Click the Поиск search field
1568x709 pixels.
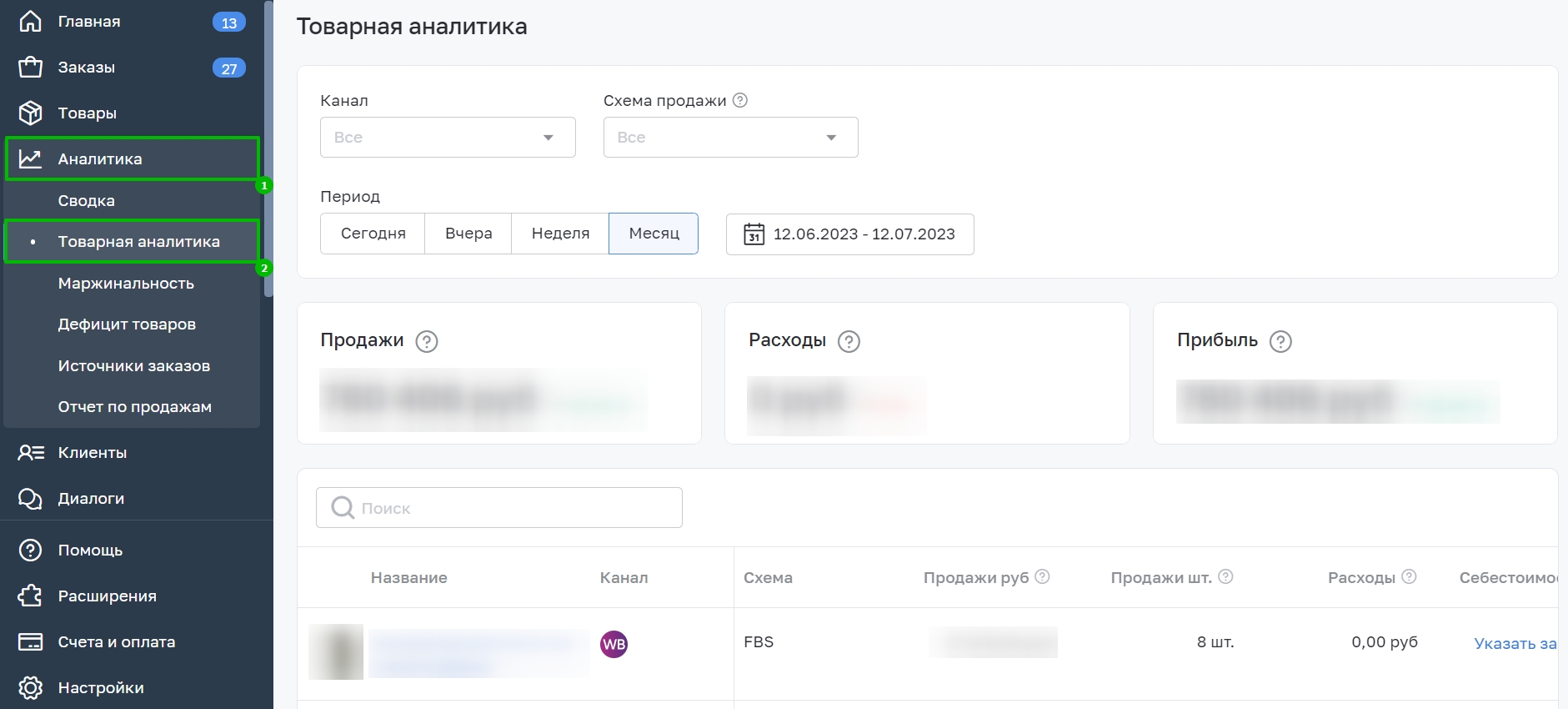(498, 508)
